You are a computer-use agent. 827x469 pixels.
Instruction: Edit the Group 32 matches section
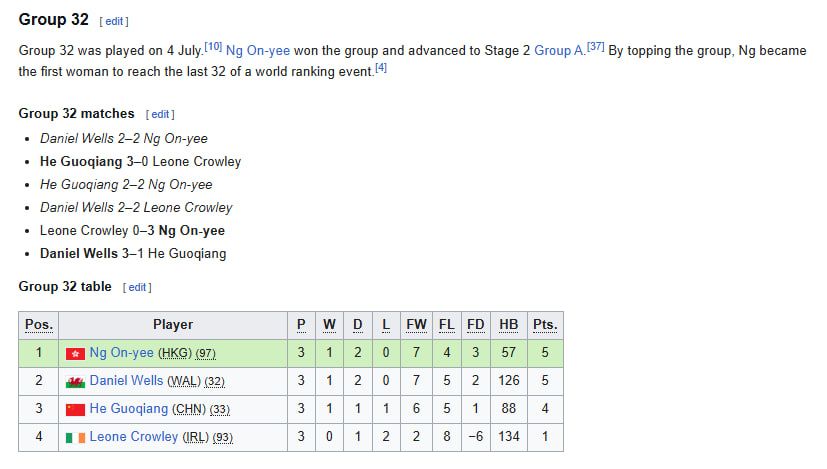160,114
